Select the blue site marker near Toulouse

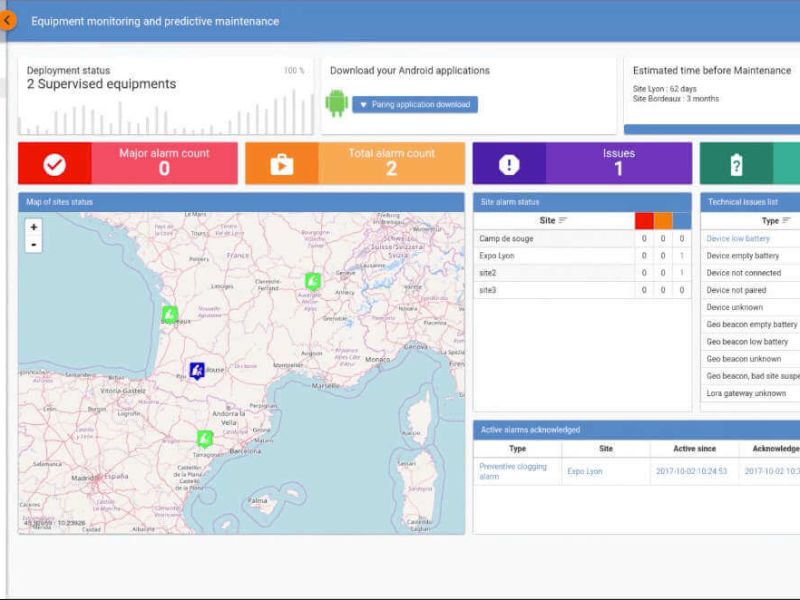click(197, 370)
